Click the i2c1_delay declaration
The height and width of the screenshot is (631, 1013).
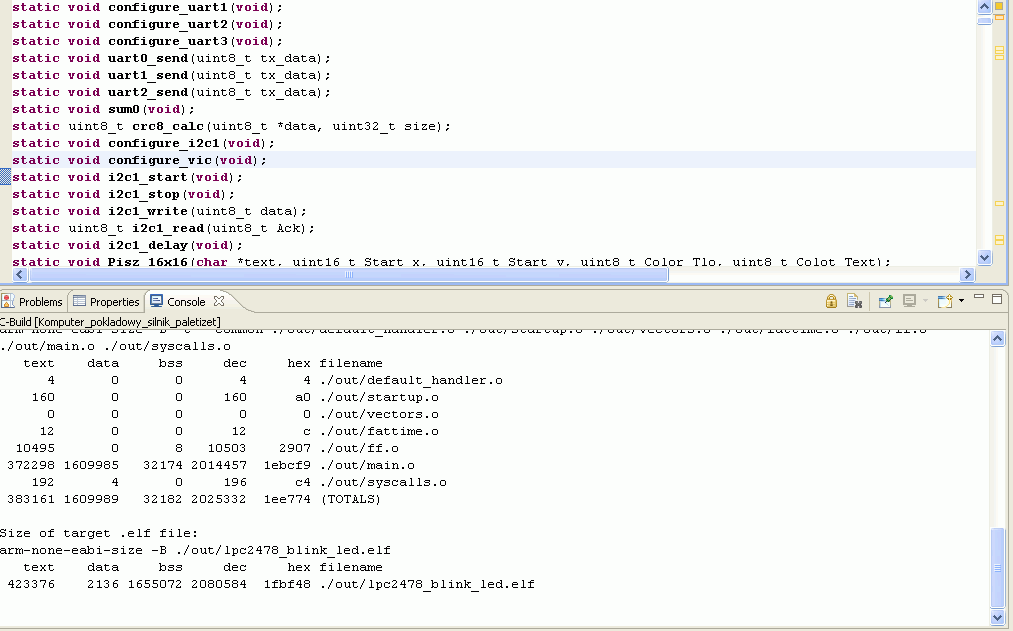click(127, 245)
